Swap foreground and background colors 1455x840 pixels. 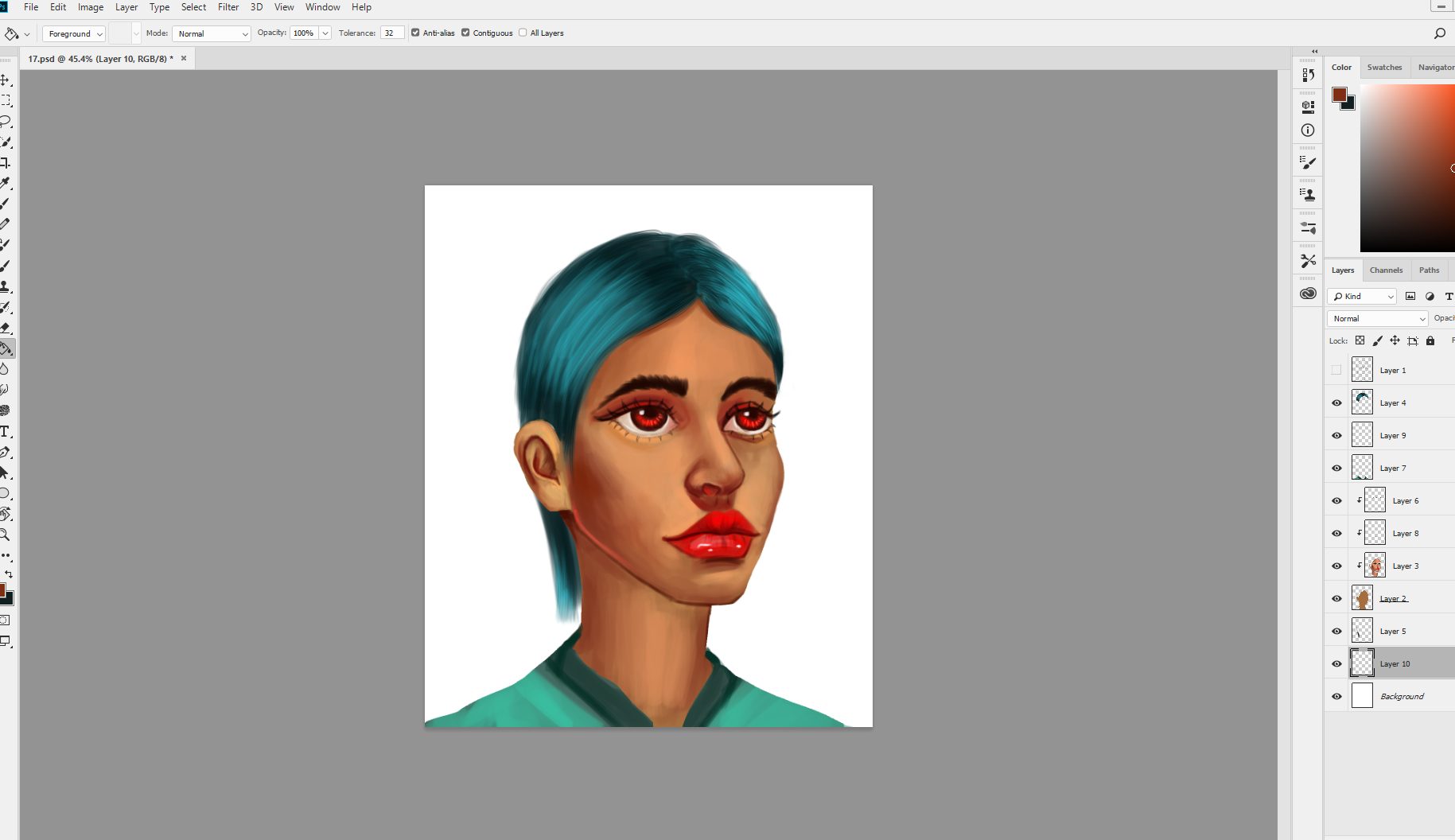pyautogui.click(x=9, y=574)
